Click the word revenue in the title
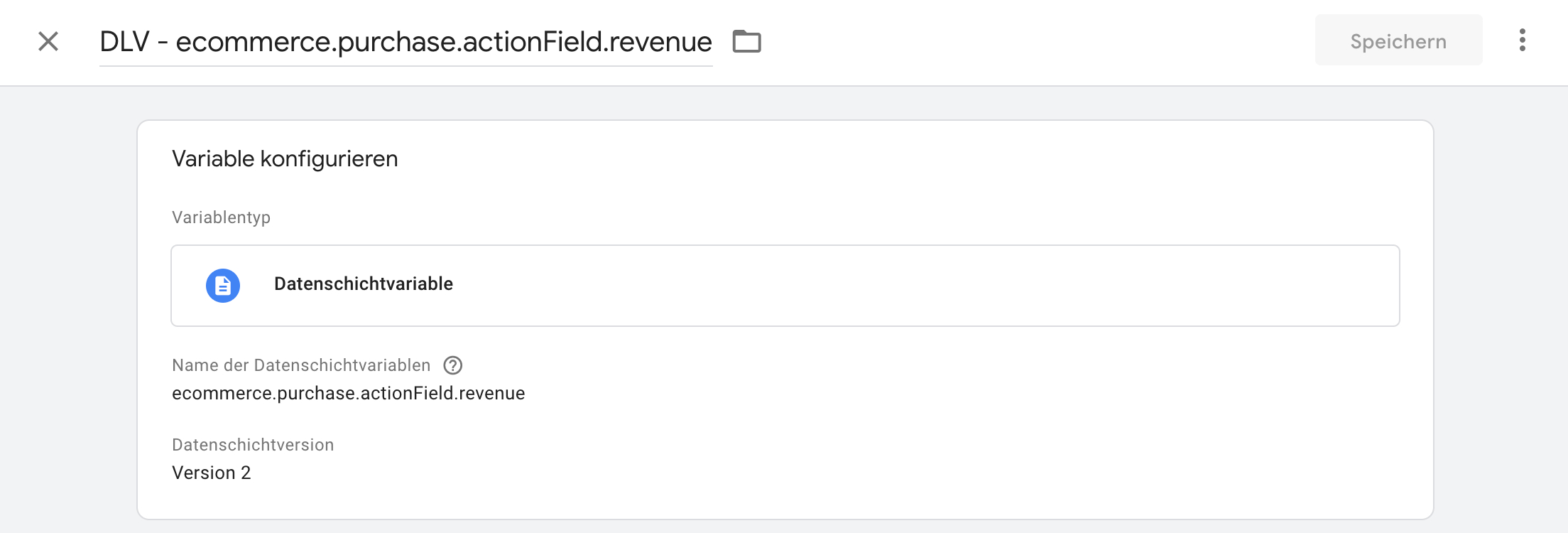The height and width of the screenshot is (533, 1568). pos(660,42)
